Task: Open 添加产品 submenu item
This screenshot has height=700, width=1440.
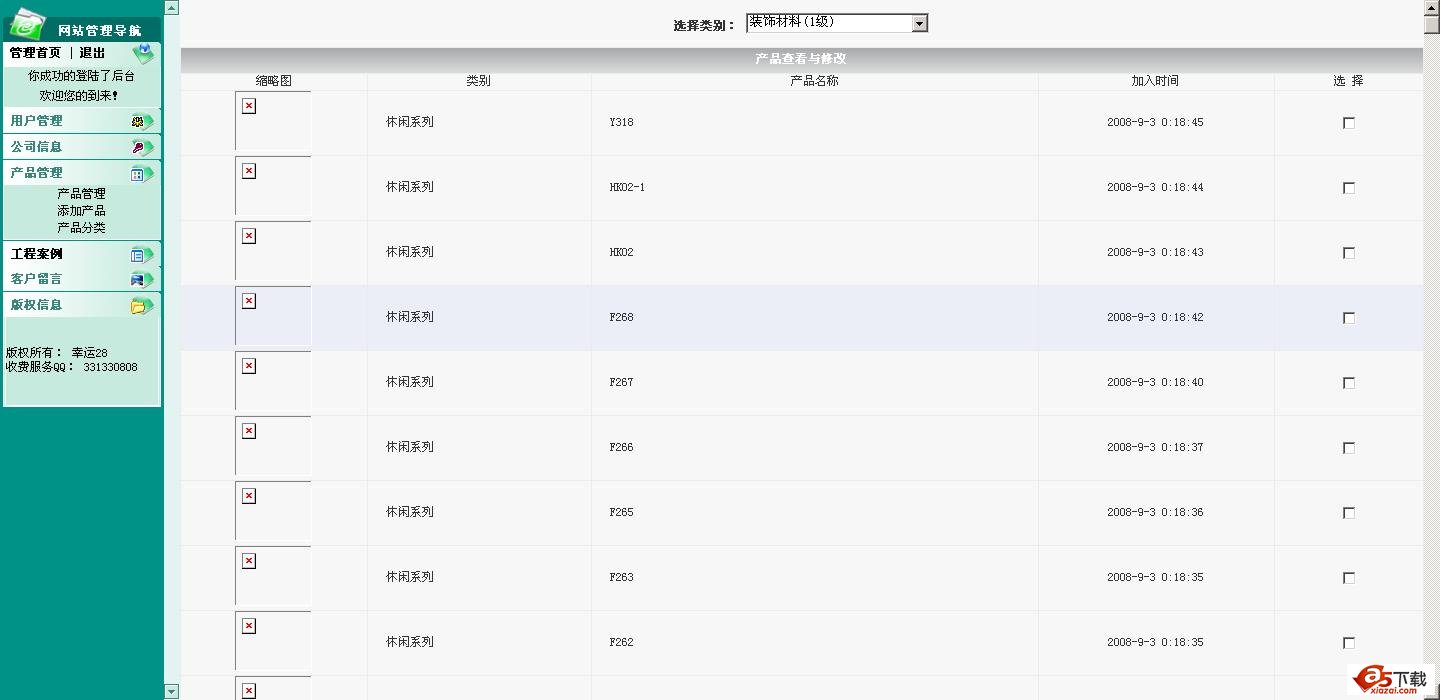Action: pos(81,211)
